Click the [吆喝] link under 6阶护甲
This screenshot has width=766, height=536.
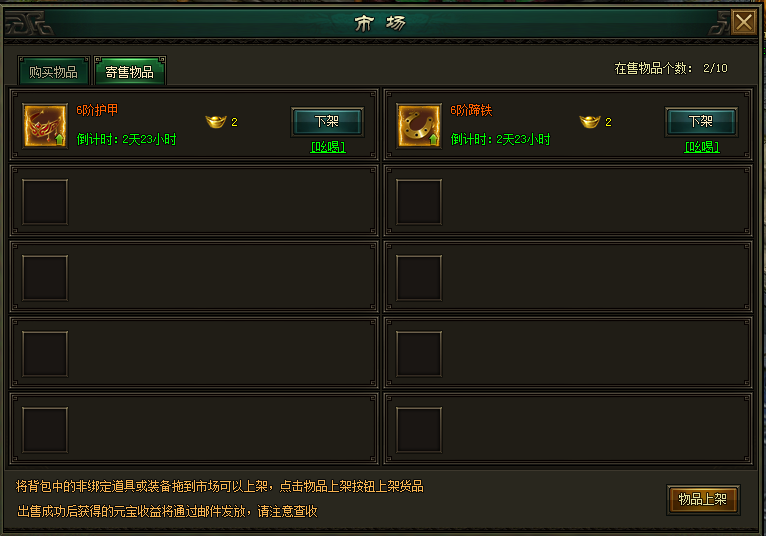point(328,147)
